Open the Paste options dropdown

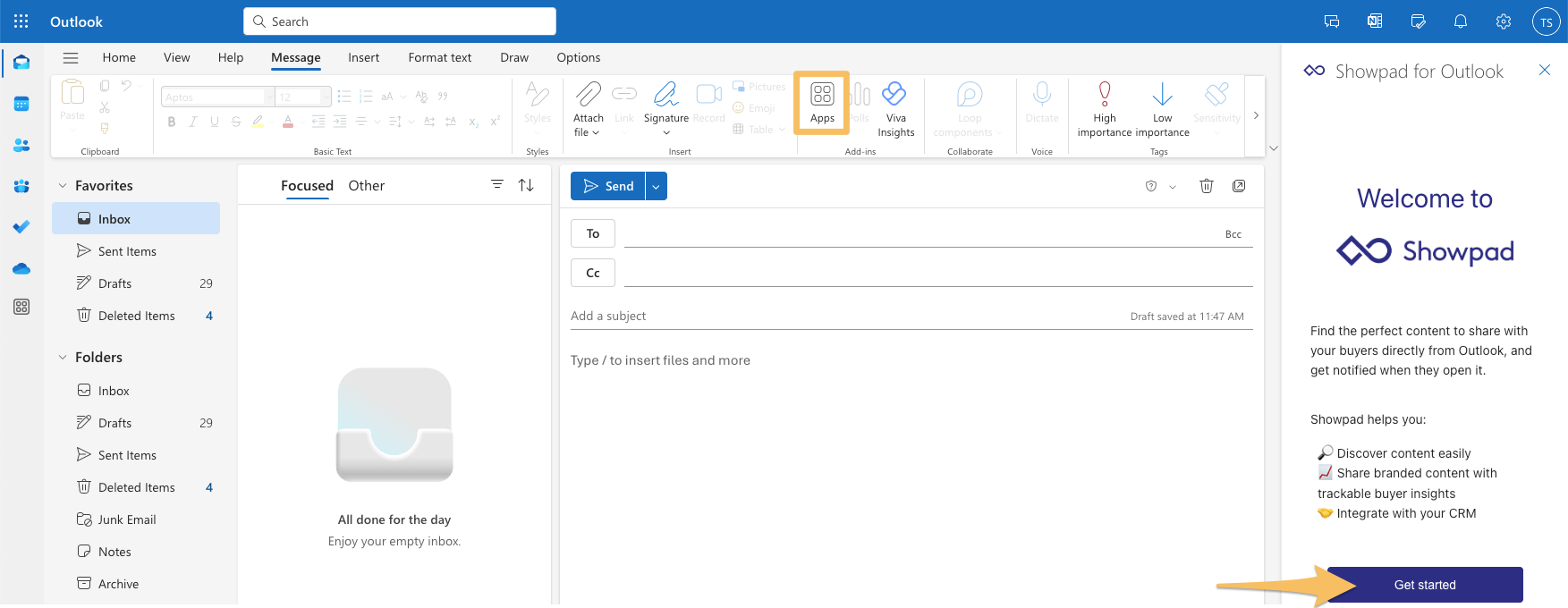(72, 131)
